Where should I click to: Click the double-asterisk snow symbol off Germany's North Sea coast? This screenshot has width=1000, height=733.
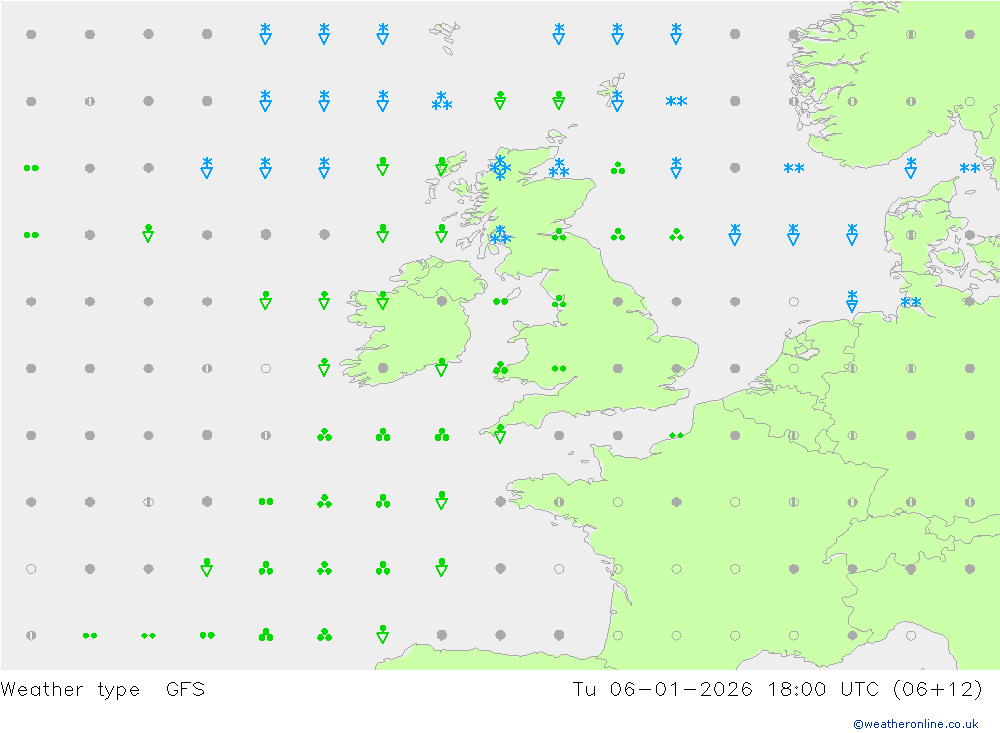pos(911,302)
